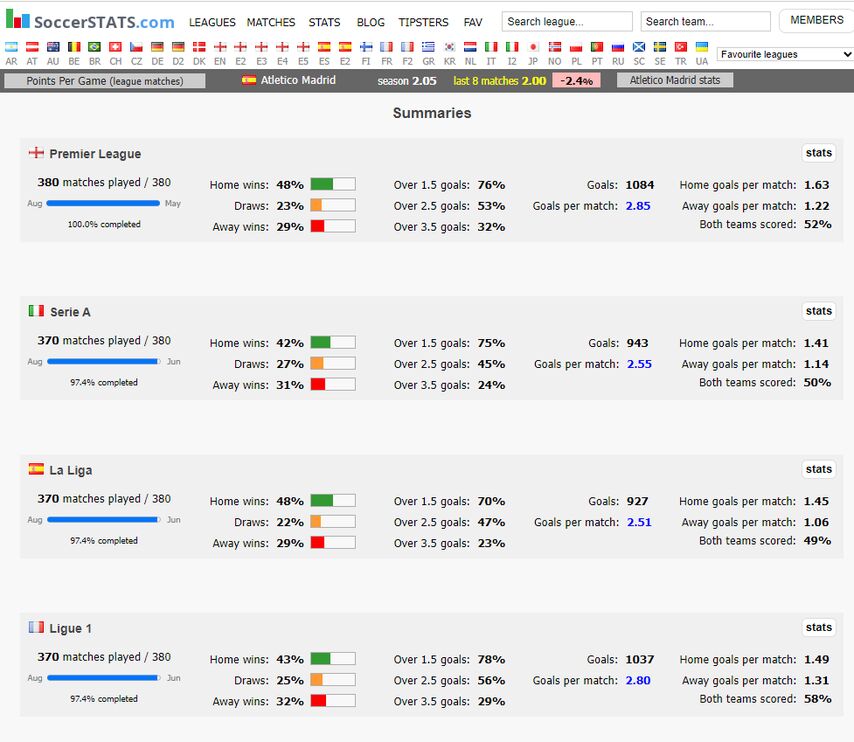Click the Serie A heading

tap(70, 312)
